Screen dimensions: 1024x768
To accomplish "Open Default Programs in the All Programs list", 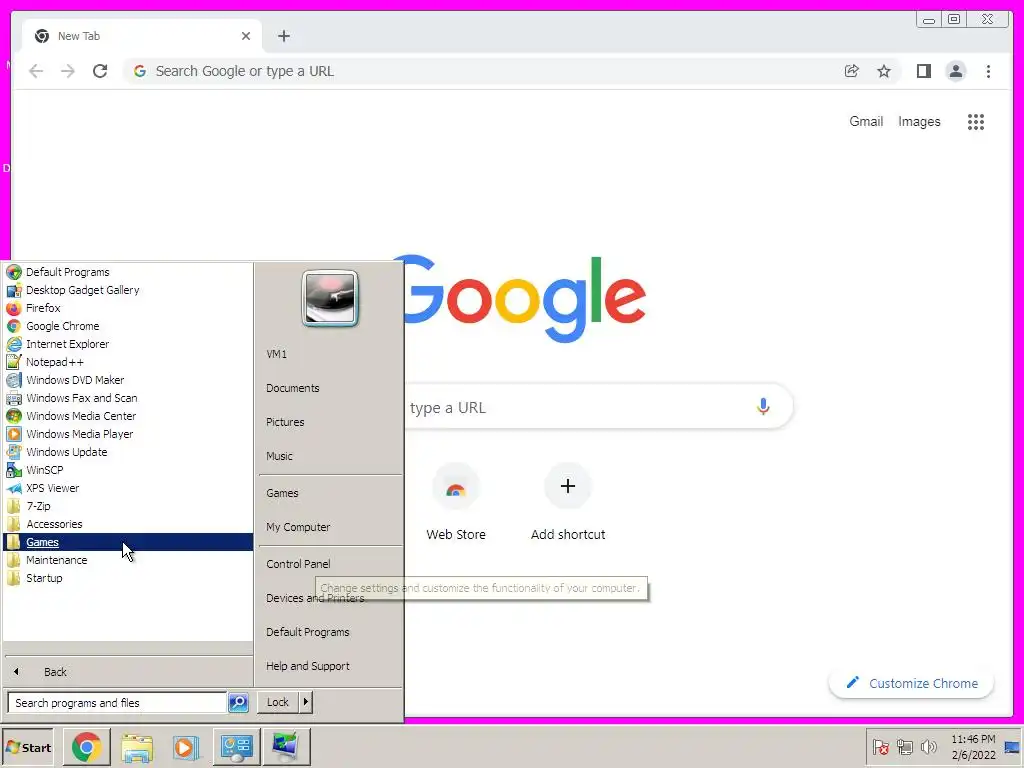I will coord(128,272).
